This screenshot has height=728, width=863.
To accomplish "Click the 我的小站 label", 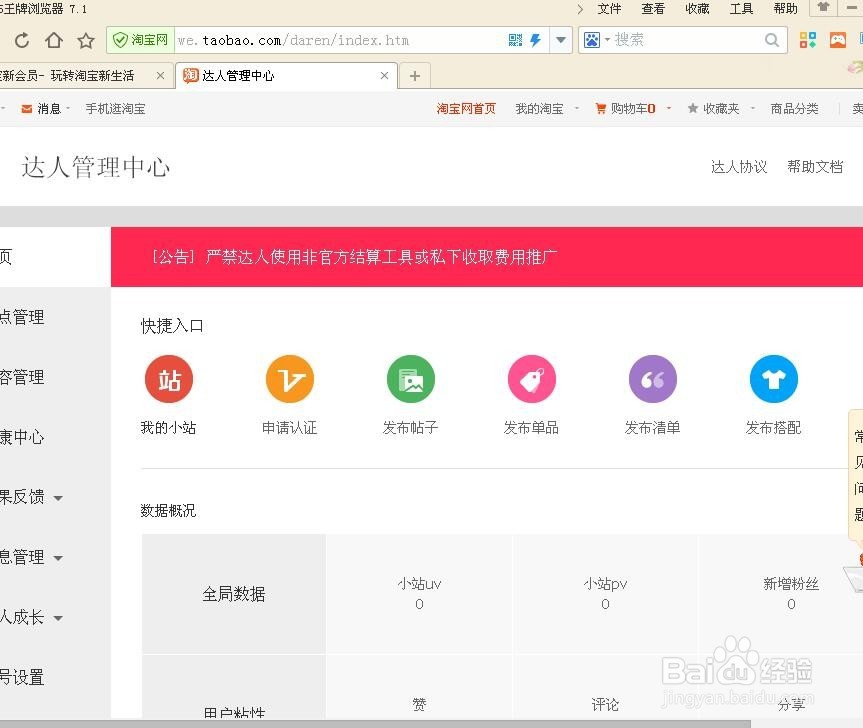I will point(168,428).
